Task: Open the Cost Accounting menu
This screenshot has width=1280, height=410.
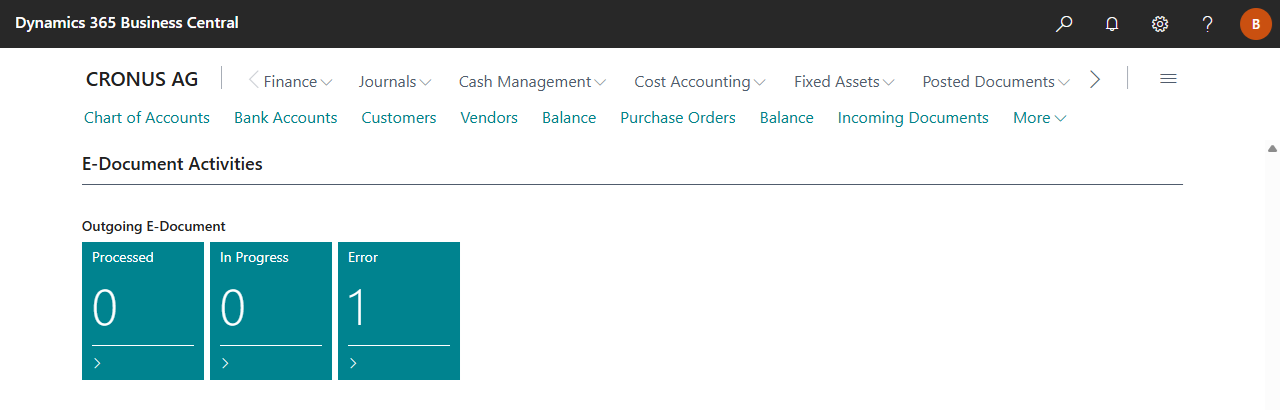Action: [699, 82]
